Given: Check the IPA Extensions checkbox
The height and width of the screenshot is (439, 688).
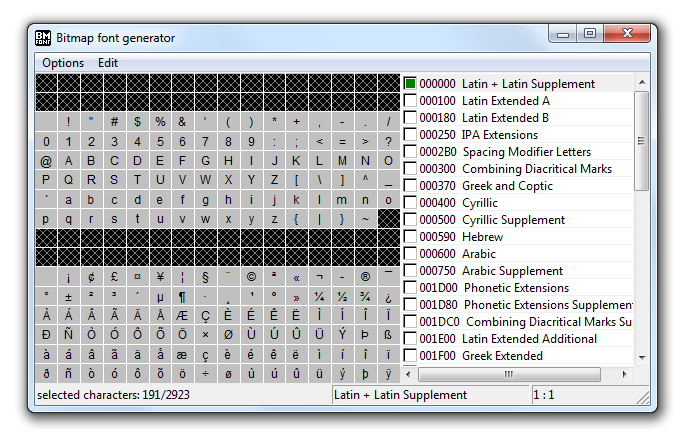Looking at the screenshot, I should [x=410, y=134].
